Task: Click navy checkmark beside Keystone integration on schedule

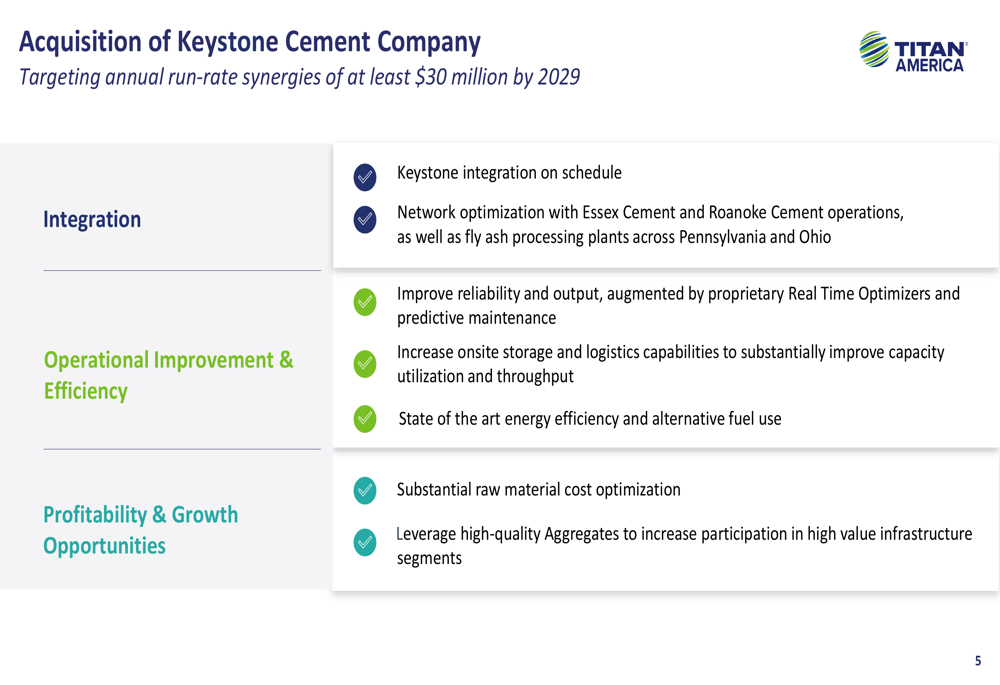Action: tap(365, 177)
